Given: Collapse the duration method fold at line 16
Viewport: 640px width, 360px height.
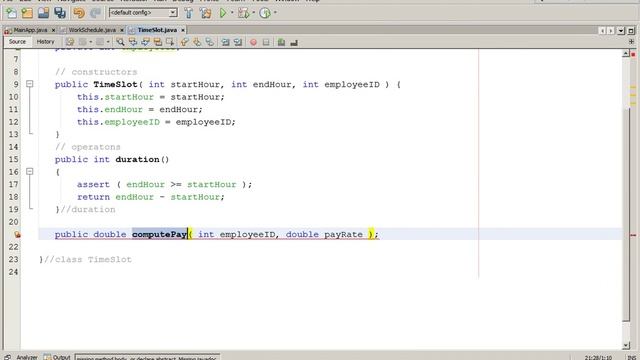Looking at the screenshot, I should pyautogui.click(x=29, y=171).
